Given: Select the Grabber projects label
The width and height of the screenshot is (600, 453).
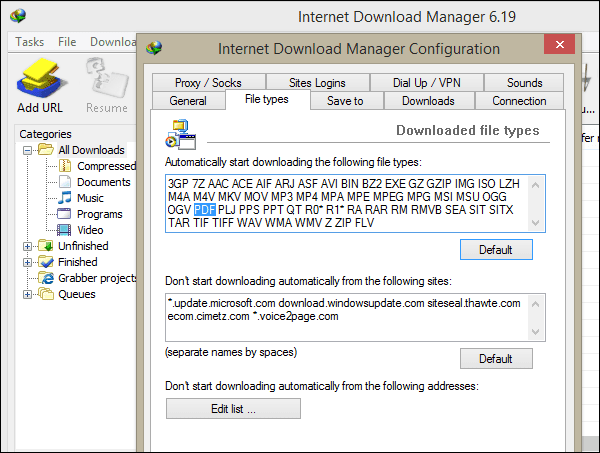Looking at the screenshot, I should [97, 278].
